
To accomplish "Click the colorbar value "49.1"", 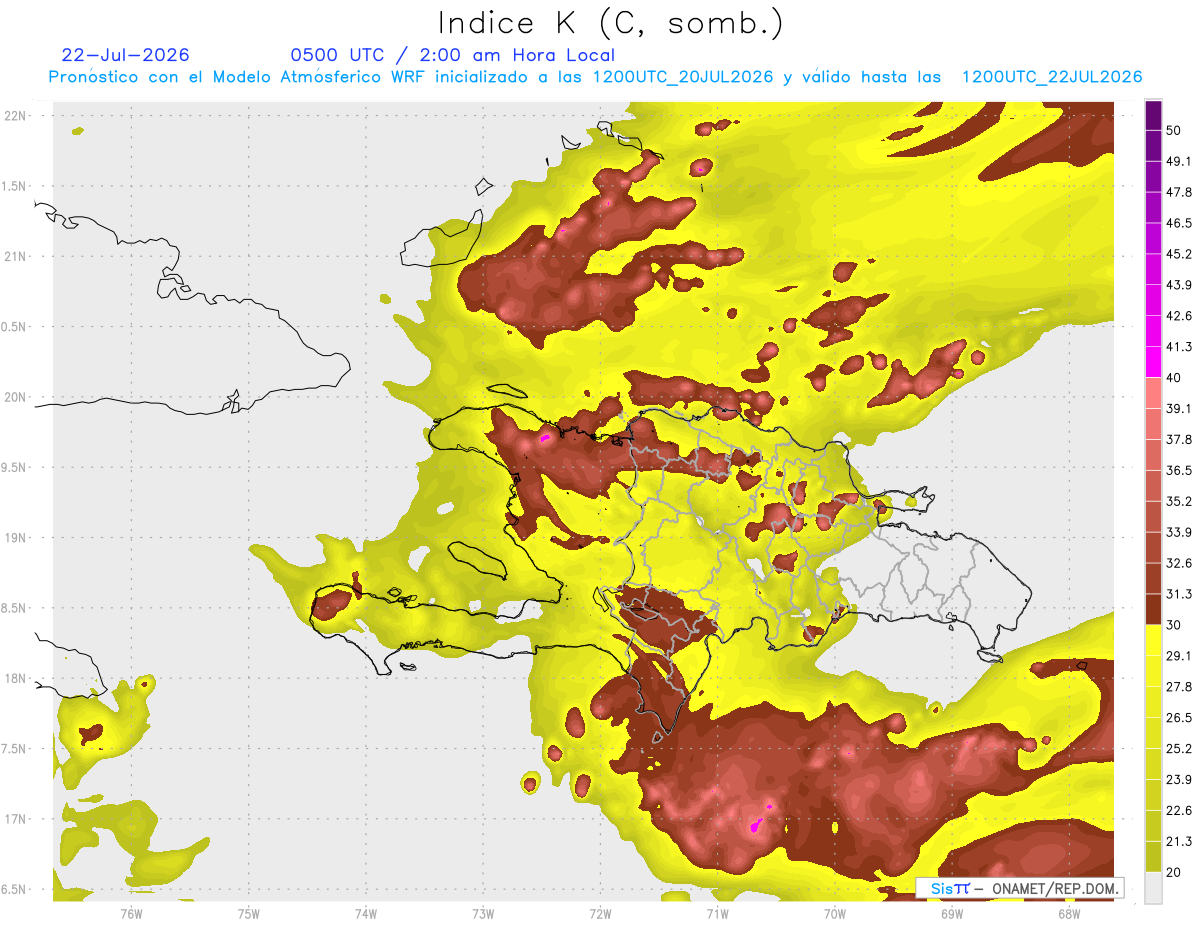I will click(x=1178, y=161).
